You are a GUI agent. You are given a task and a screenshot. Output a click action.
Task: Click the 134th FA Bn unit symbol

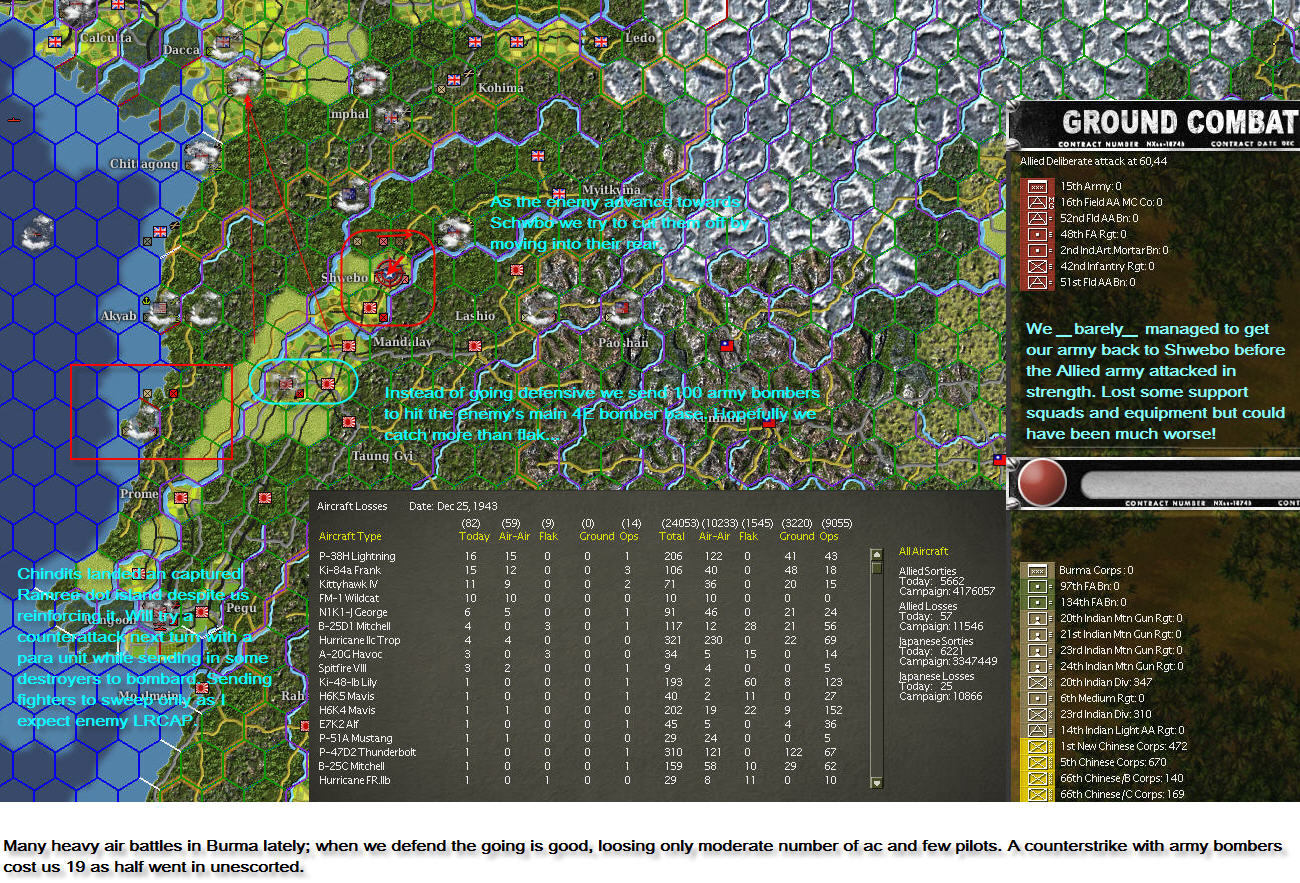(x=1038, y=602)
